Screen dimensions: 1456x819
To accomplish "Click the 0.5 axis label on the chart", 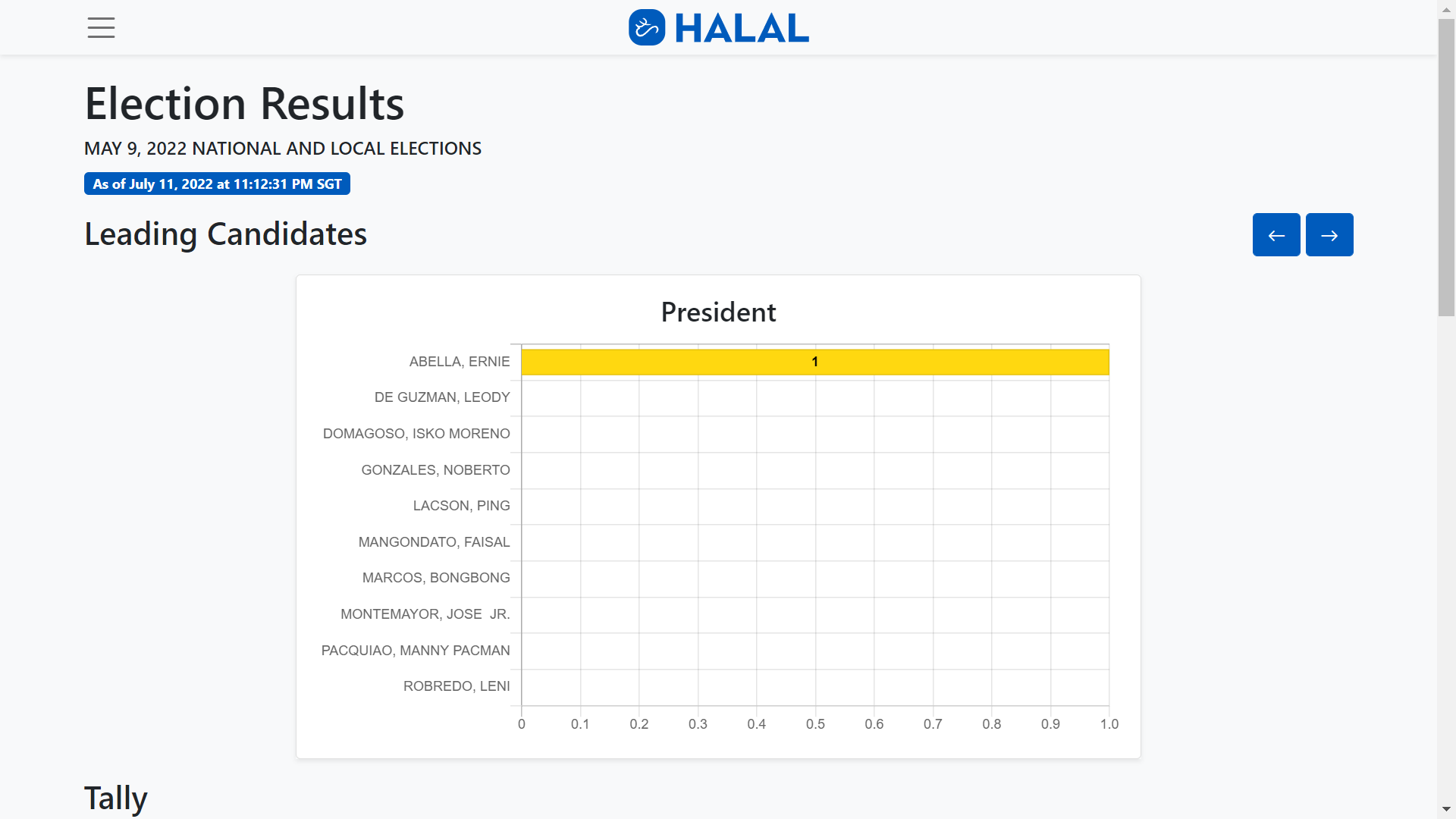I will pos(816,723).
